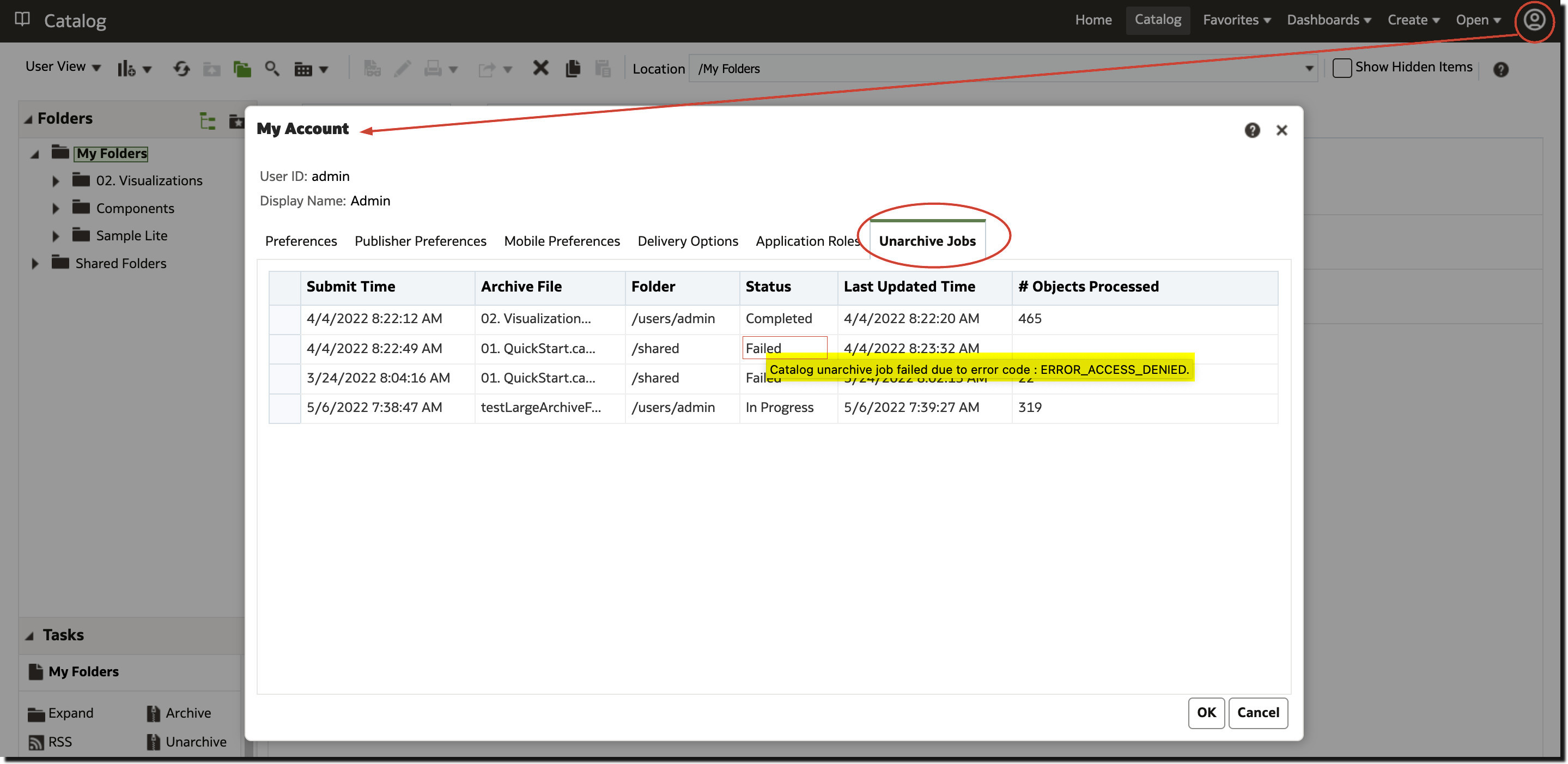Go to Home in header
The height and width of the screenshot is (764, 1568).
pos(1092,20)
